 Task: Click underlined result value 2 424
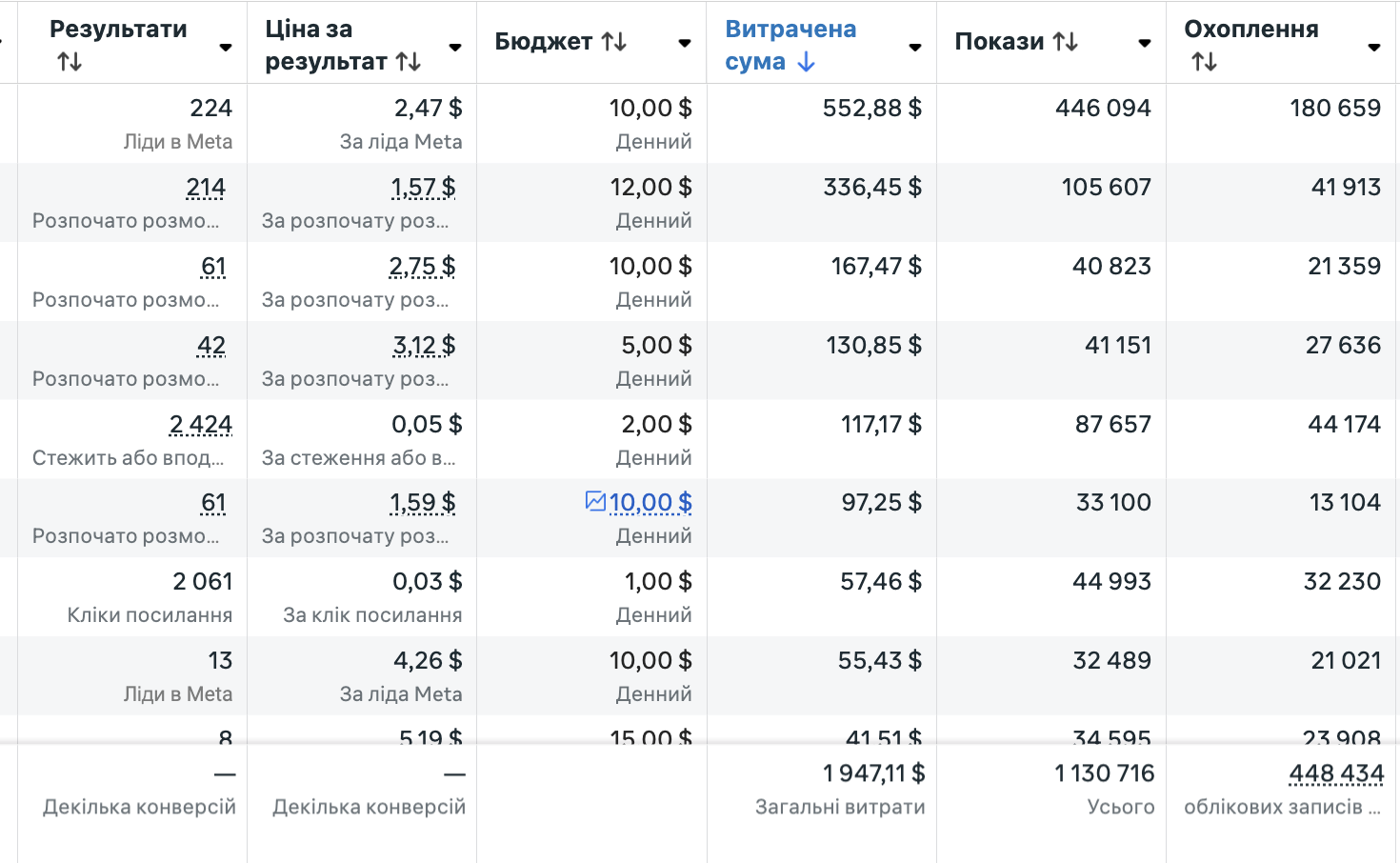coord(201,424)
